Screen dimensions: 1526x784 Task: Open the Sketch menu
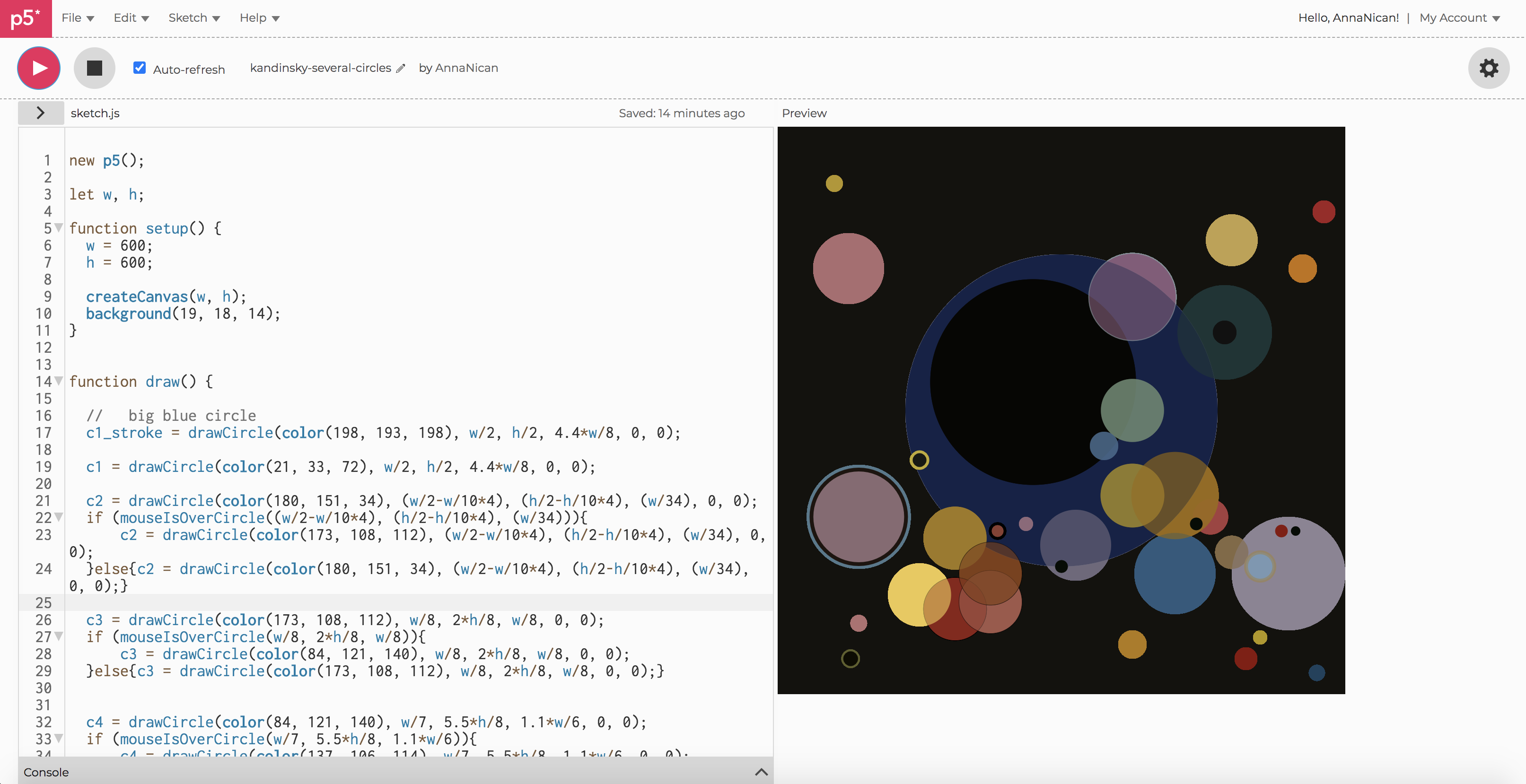point(194,18)
